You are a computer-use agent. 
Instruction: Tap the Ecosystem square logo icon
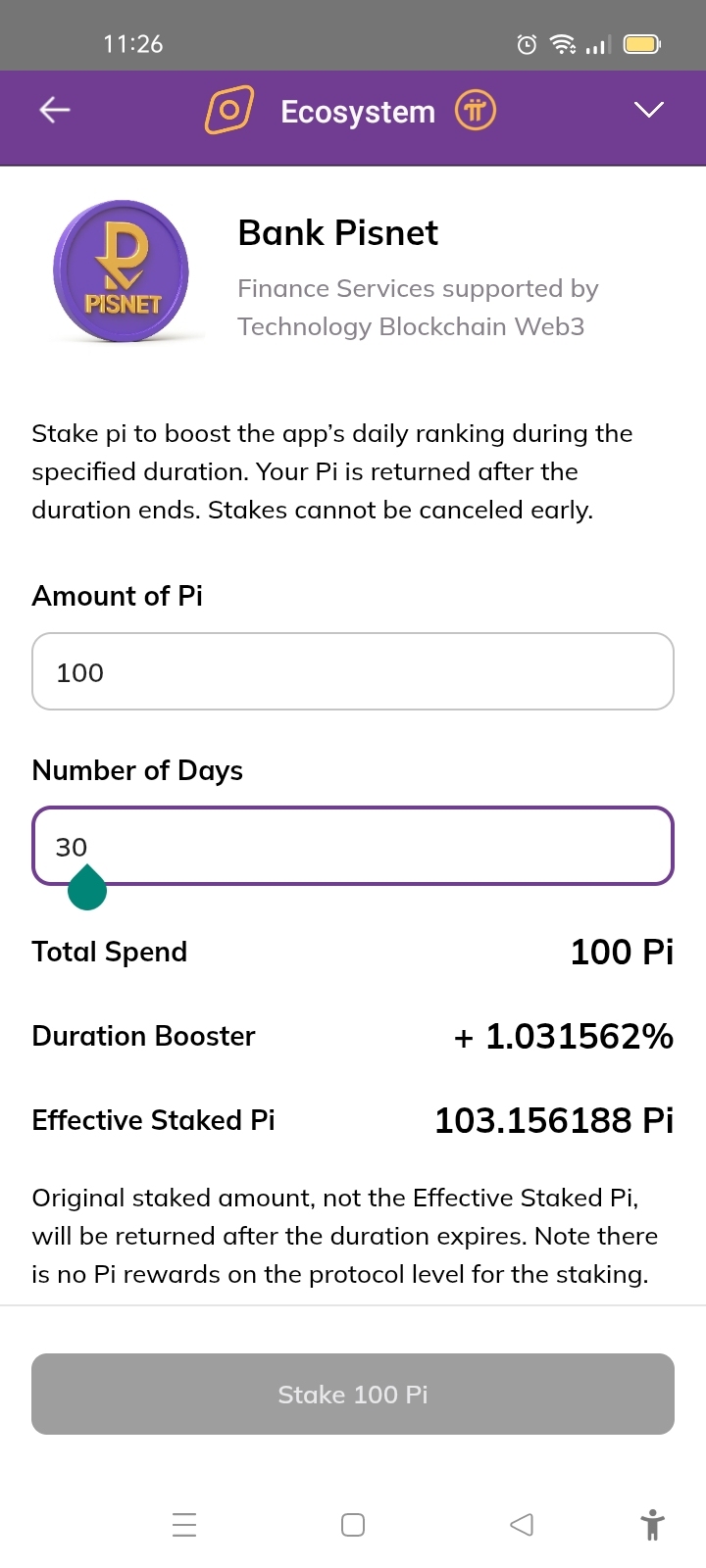pyautogui.click(x=228, y=110)
